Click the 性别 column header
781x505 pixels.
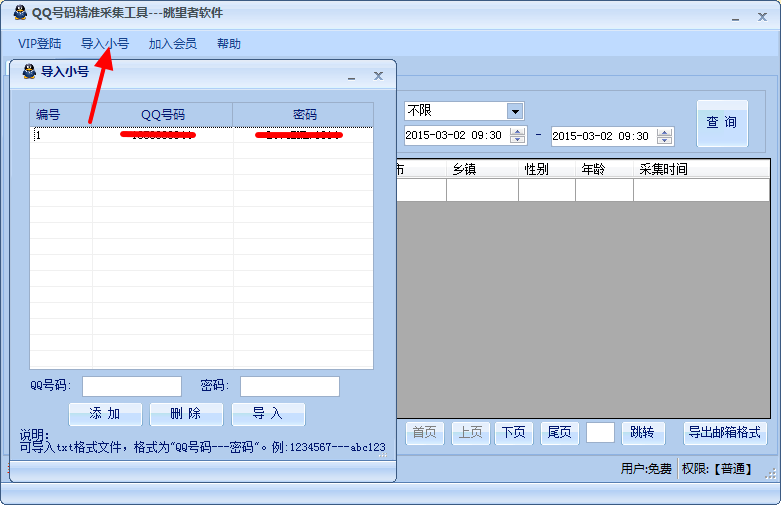coord(547,169)
